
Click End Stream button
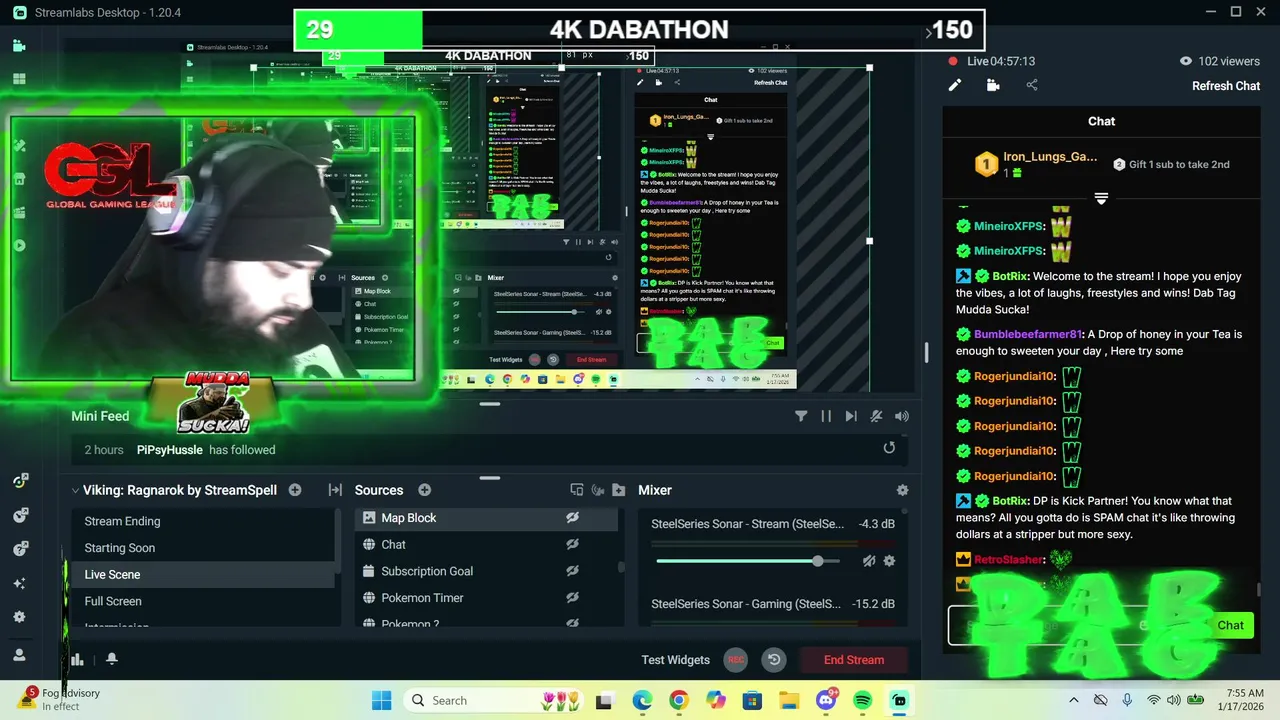[854, 660]
